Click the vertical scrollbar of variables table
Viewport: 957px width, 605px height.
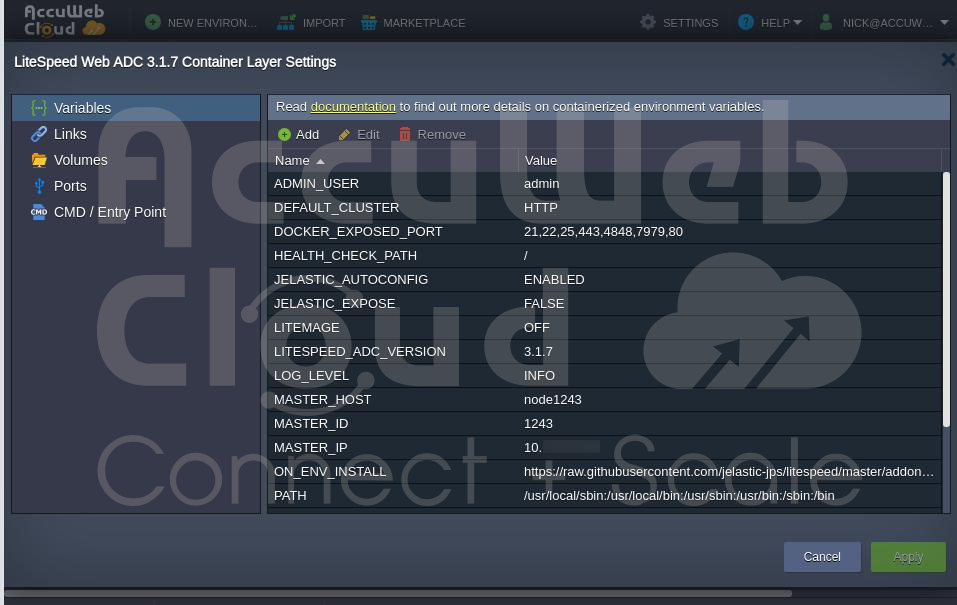pos(946,300)
